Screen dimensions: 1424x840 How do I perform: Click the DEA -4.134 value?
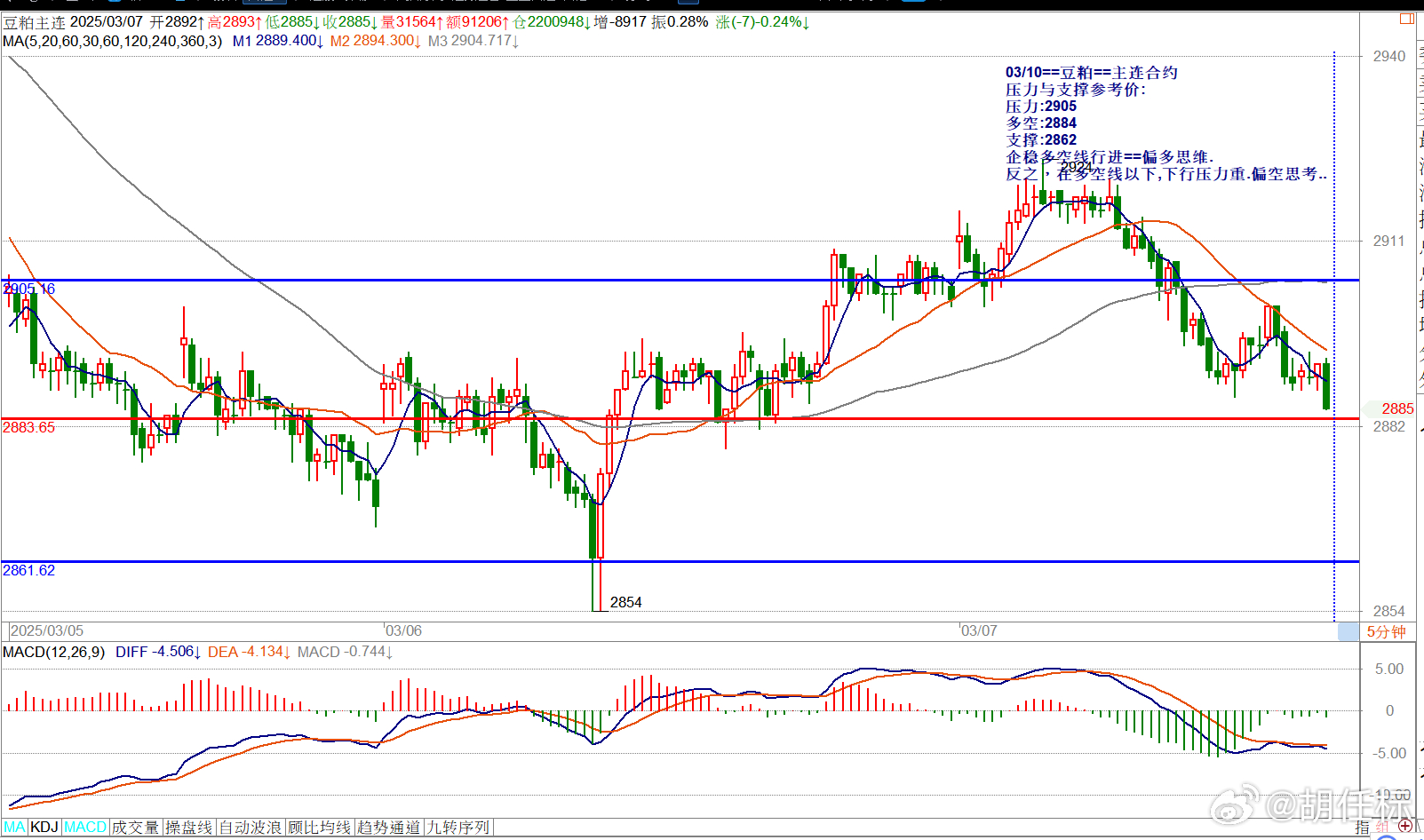point(250,652)
